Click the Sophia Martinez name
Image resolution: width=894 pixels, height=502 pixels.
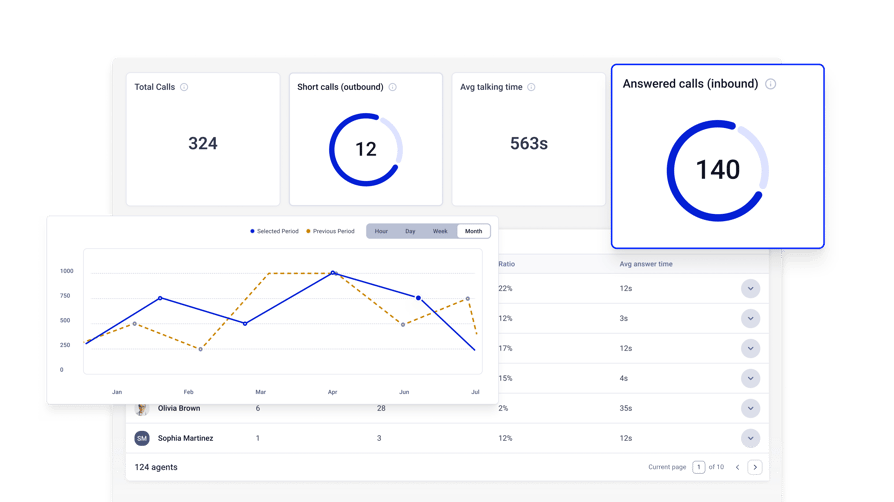[x=185, y=438]
